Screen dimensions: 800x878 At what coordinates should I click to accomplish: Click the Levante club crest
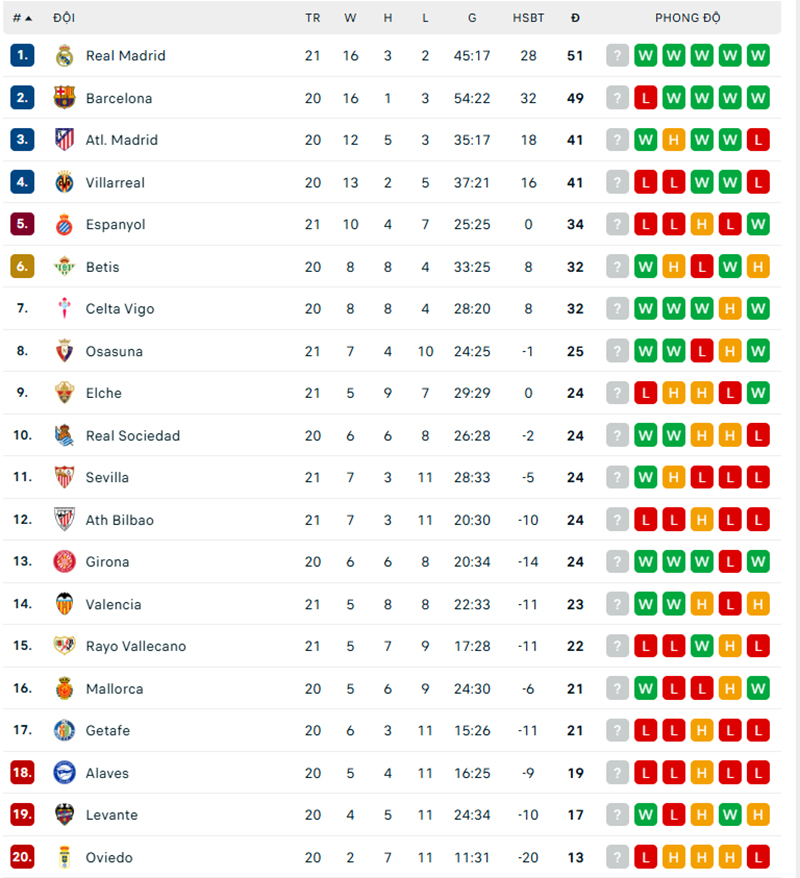65,815
